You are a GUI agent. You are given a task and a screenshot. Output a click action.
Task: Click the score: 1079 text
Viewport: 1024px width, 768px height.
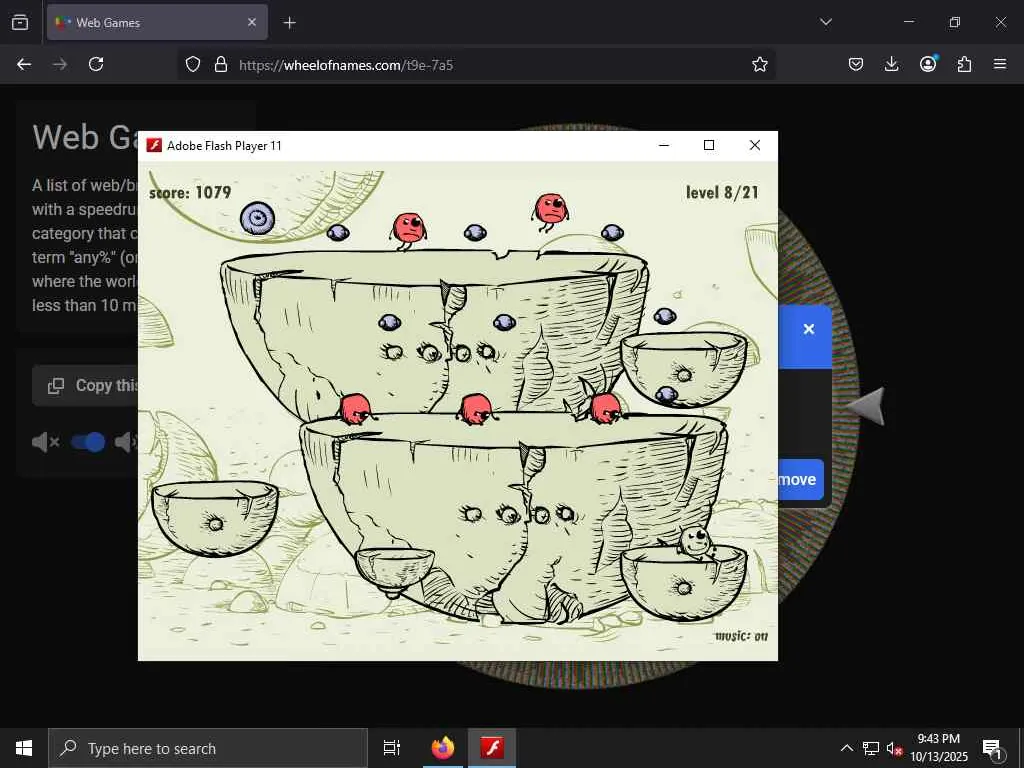190,193
